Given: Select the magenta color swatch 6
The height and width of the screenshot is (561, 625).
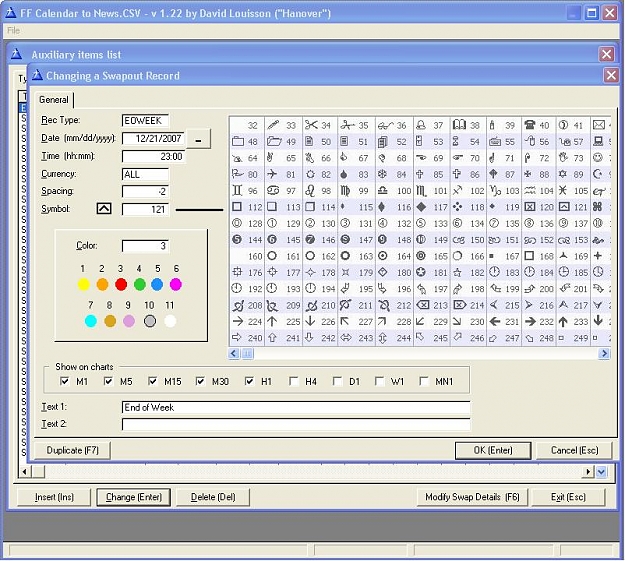Looking at the screenshot, I should [x=176, y=284].
